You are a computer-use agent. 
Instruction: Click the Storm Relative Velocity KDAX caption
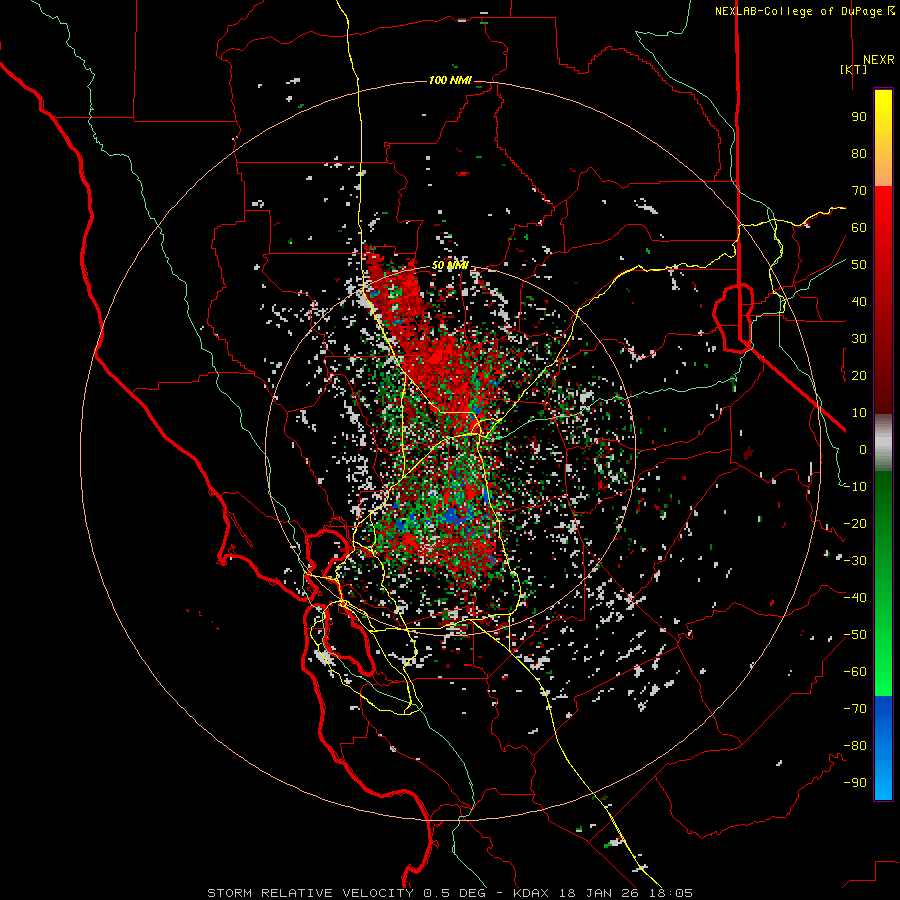point(450,893)
